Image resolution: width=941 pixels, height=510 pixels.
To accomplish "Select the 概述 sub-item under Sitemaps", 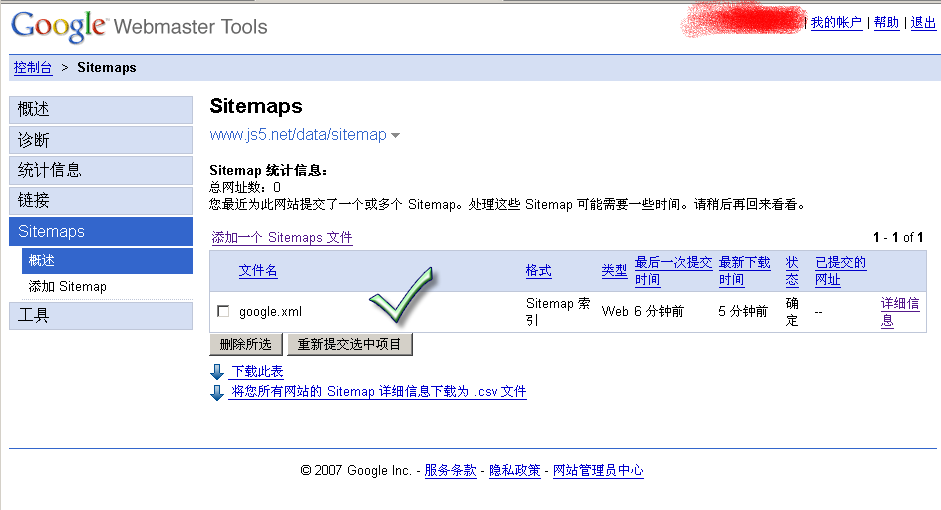I will tap(107, 261).
